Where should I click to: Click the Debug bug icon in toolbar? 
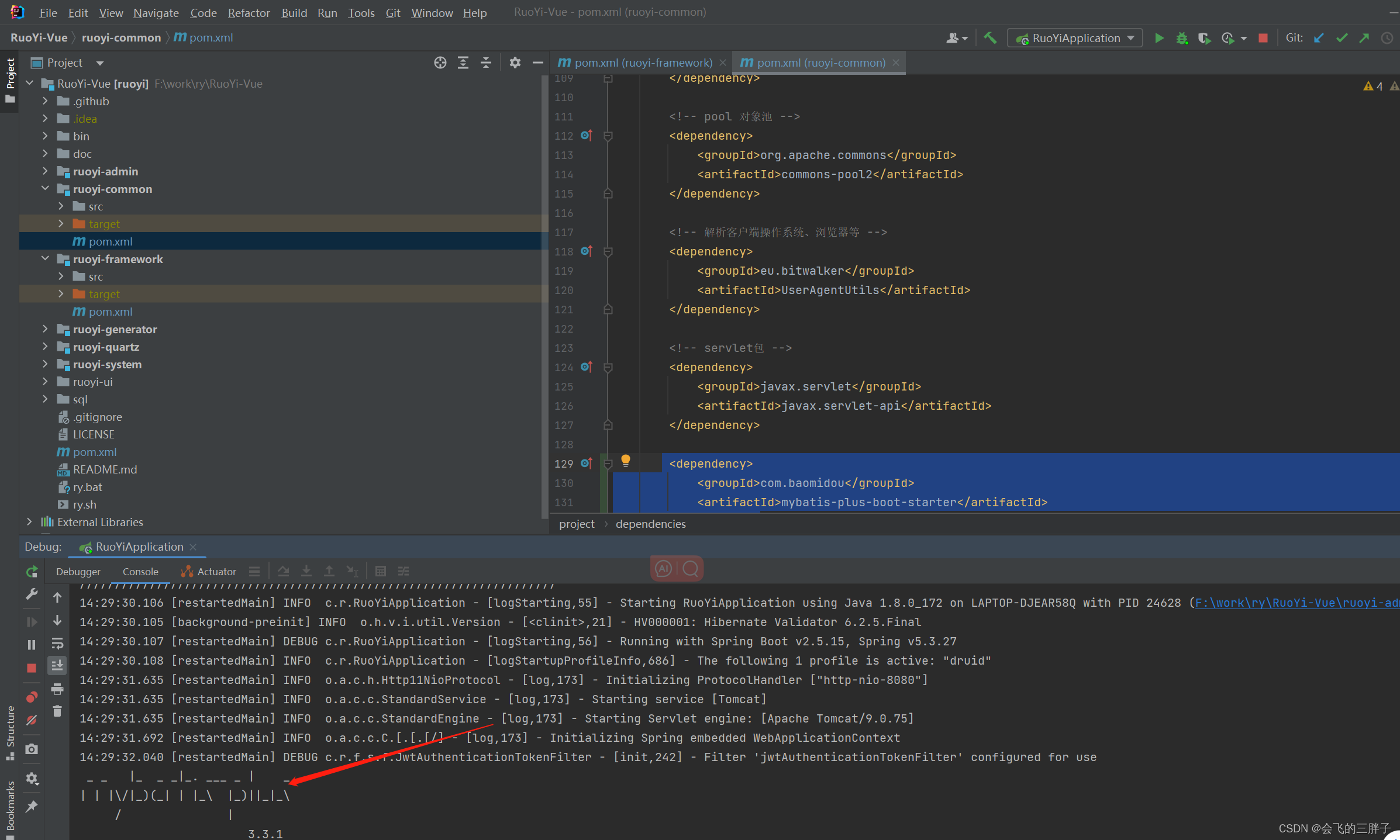1181,38
